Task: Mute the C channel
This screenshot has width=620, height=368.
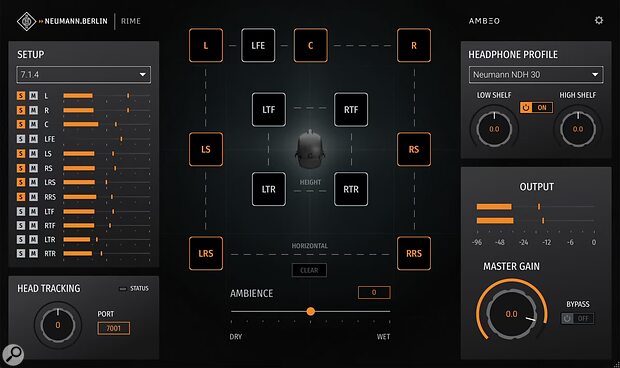Action: click(x=34, y=124)
